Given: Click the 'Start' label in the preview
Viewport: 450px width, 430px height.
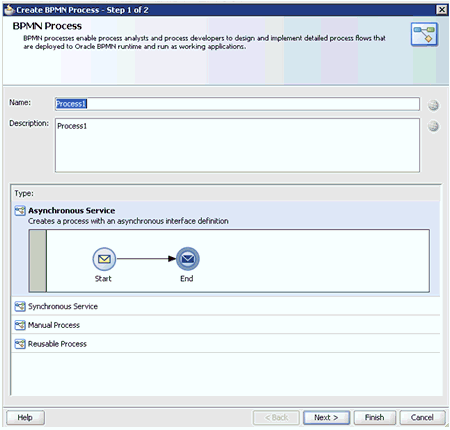Looking at the screenshot, I should [103, 279].
